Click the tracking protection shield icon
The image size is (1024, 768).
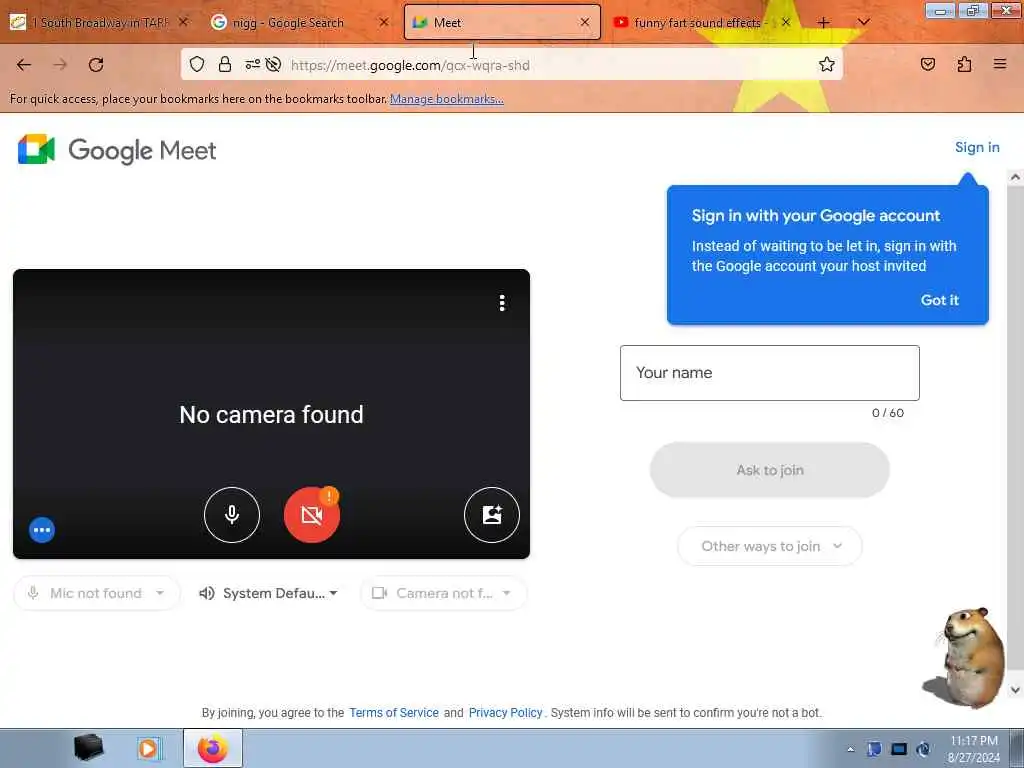pos(197,64)
